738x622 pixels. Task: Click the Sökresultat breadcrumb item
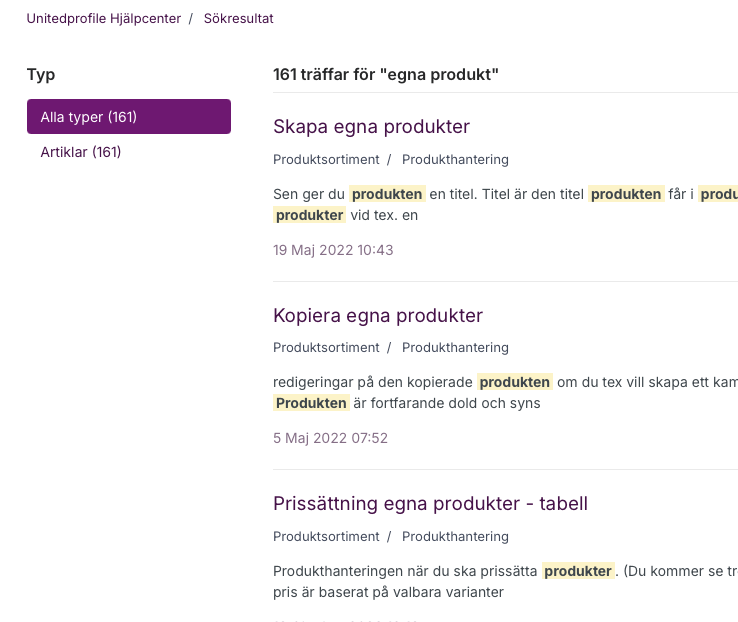[238, 18]
